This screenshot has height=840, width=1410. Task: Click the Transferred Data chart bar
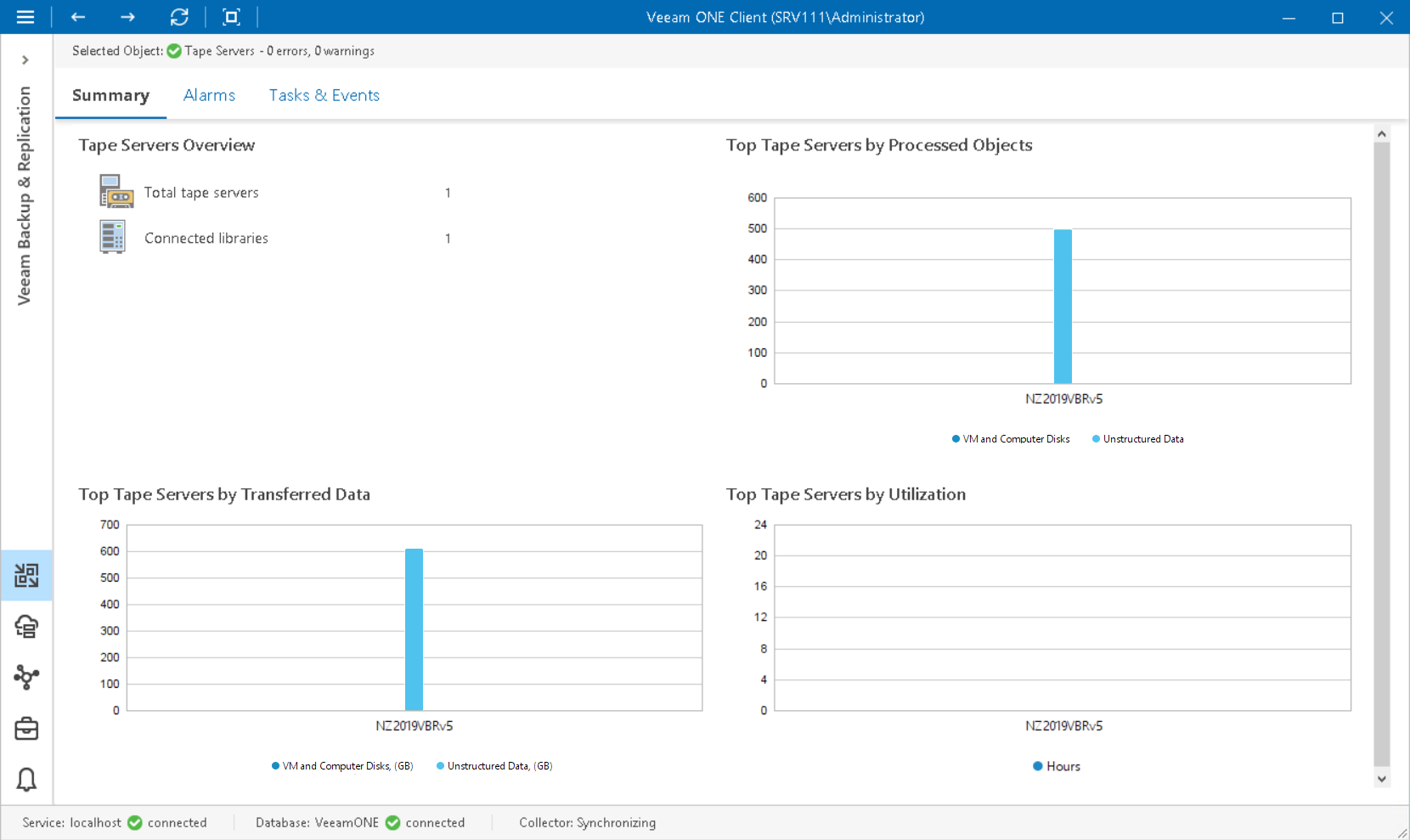pyautogui.click(x=414, y=629)
